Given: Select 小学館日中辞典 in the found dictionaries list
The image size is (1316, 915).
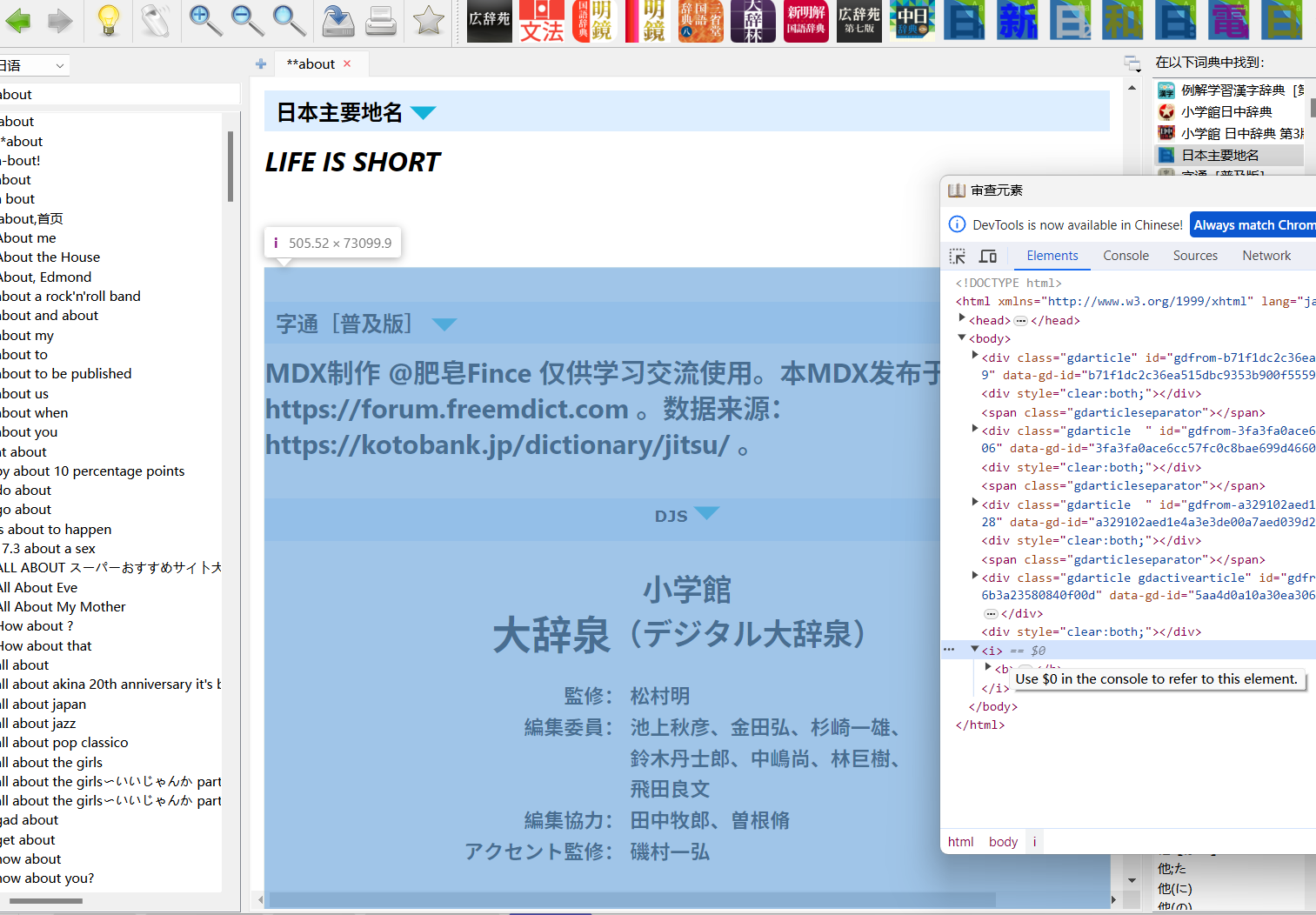Looking at the screenshot, I should 1226,112.
